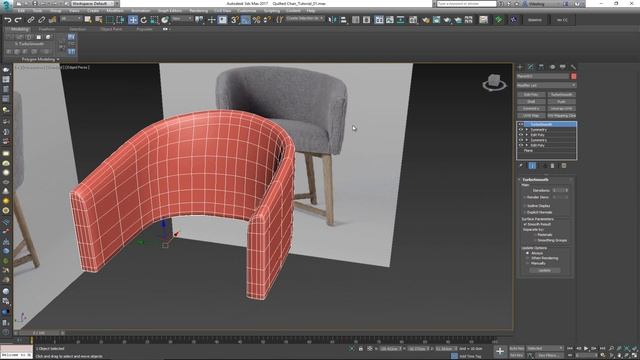Click the object color swatch beside name
The image size is (640, 360).
click(573, 76)
